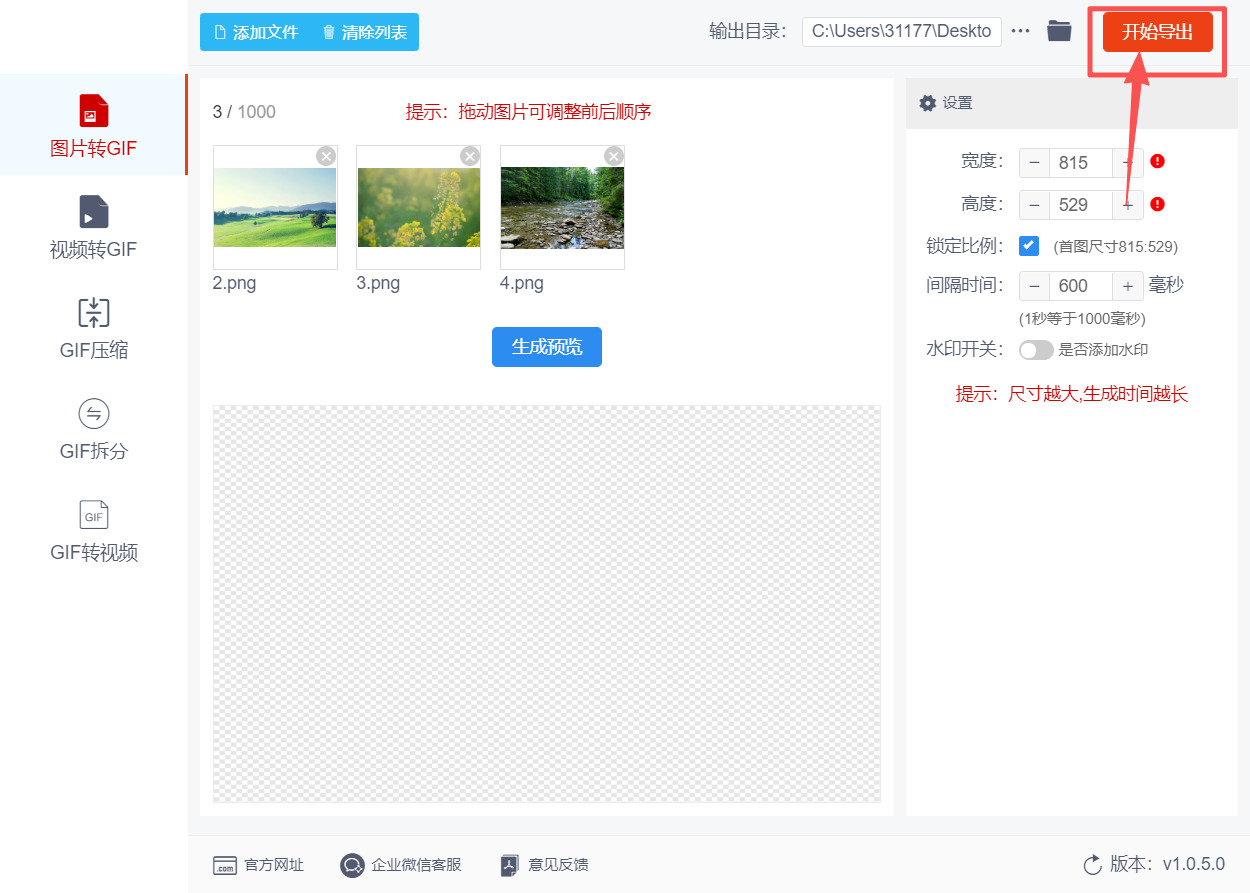Increase 宽度 with the plus stepper
Image resolution: width=1250 pixels, height=893 pixels.
tap(1128, 162)
